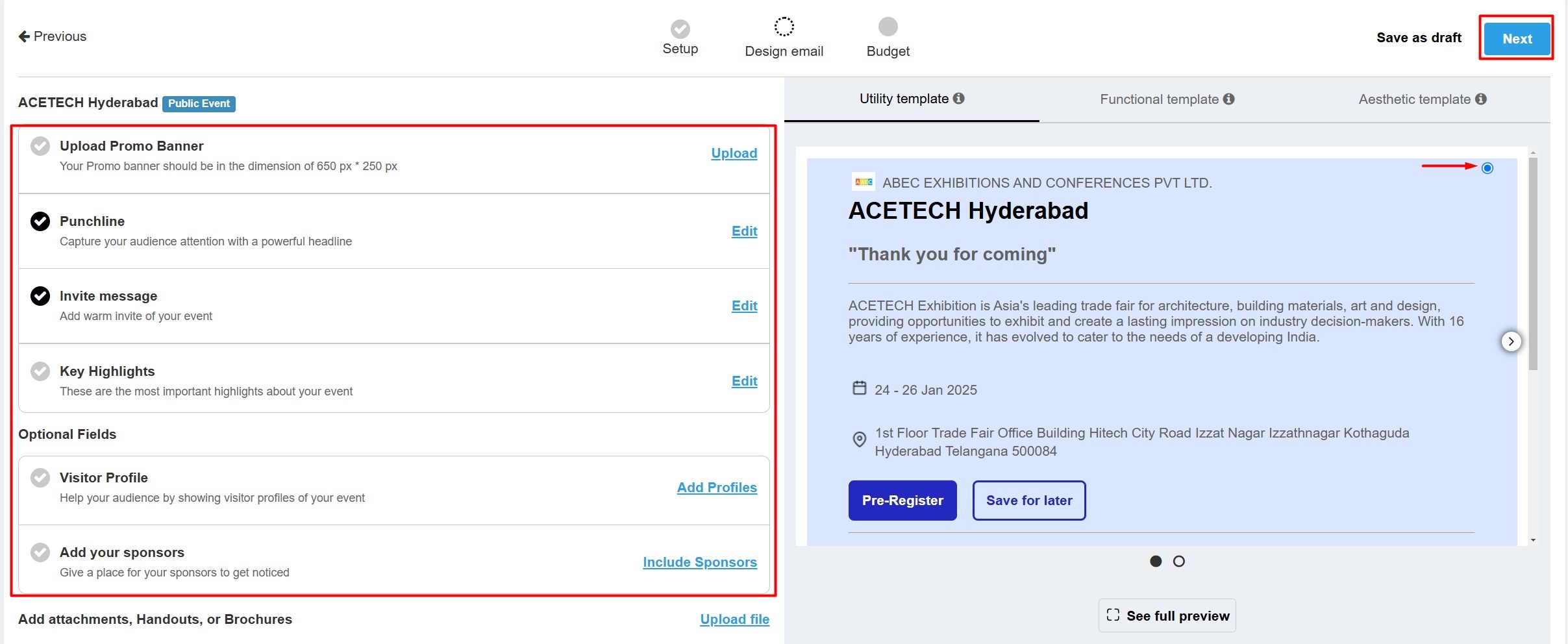Viewport: 1568px width, 644px height.
Task: Edit Key Highlights
Action: tap(744, 381)
